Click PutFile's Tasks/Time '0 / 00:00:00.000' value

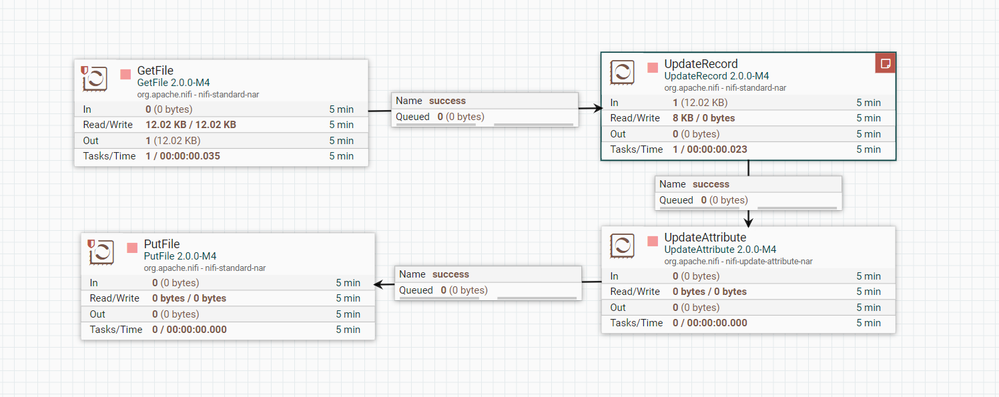click(x=189, y=329)
